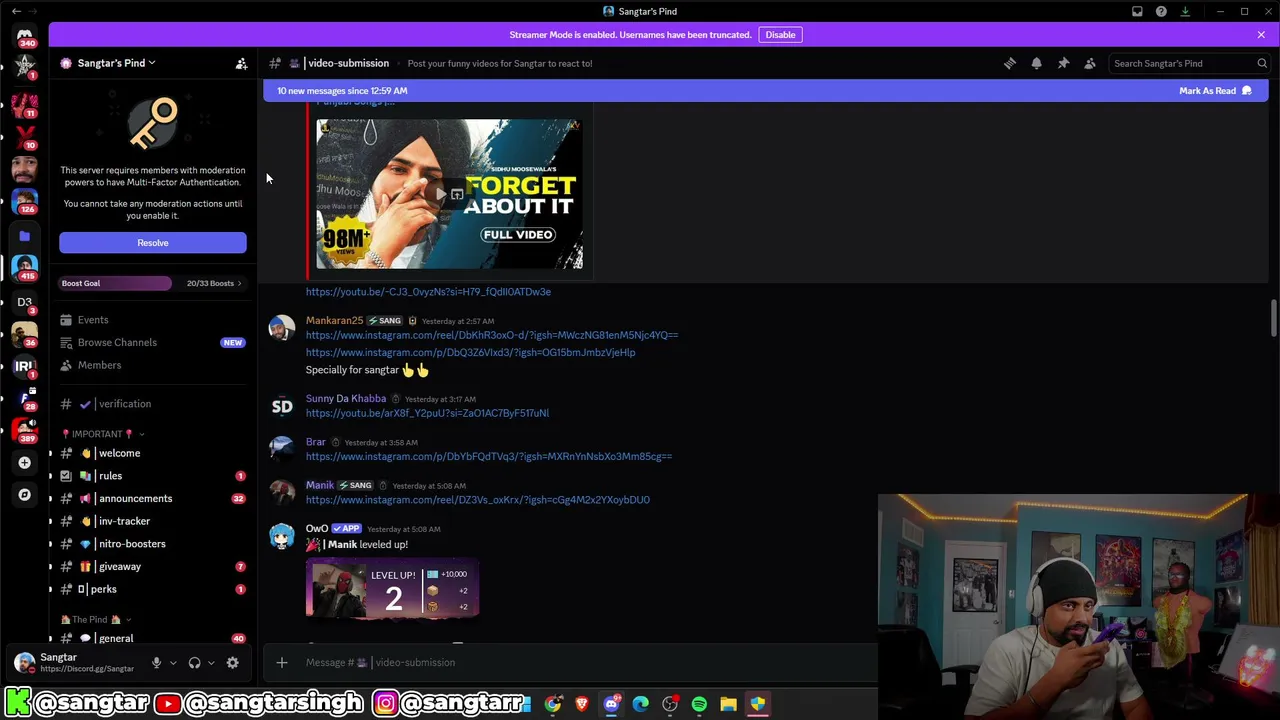Select the welcome channel

tap(152, 453)
